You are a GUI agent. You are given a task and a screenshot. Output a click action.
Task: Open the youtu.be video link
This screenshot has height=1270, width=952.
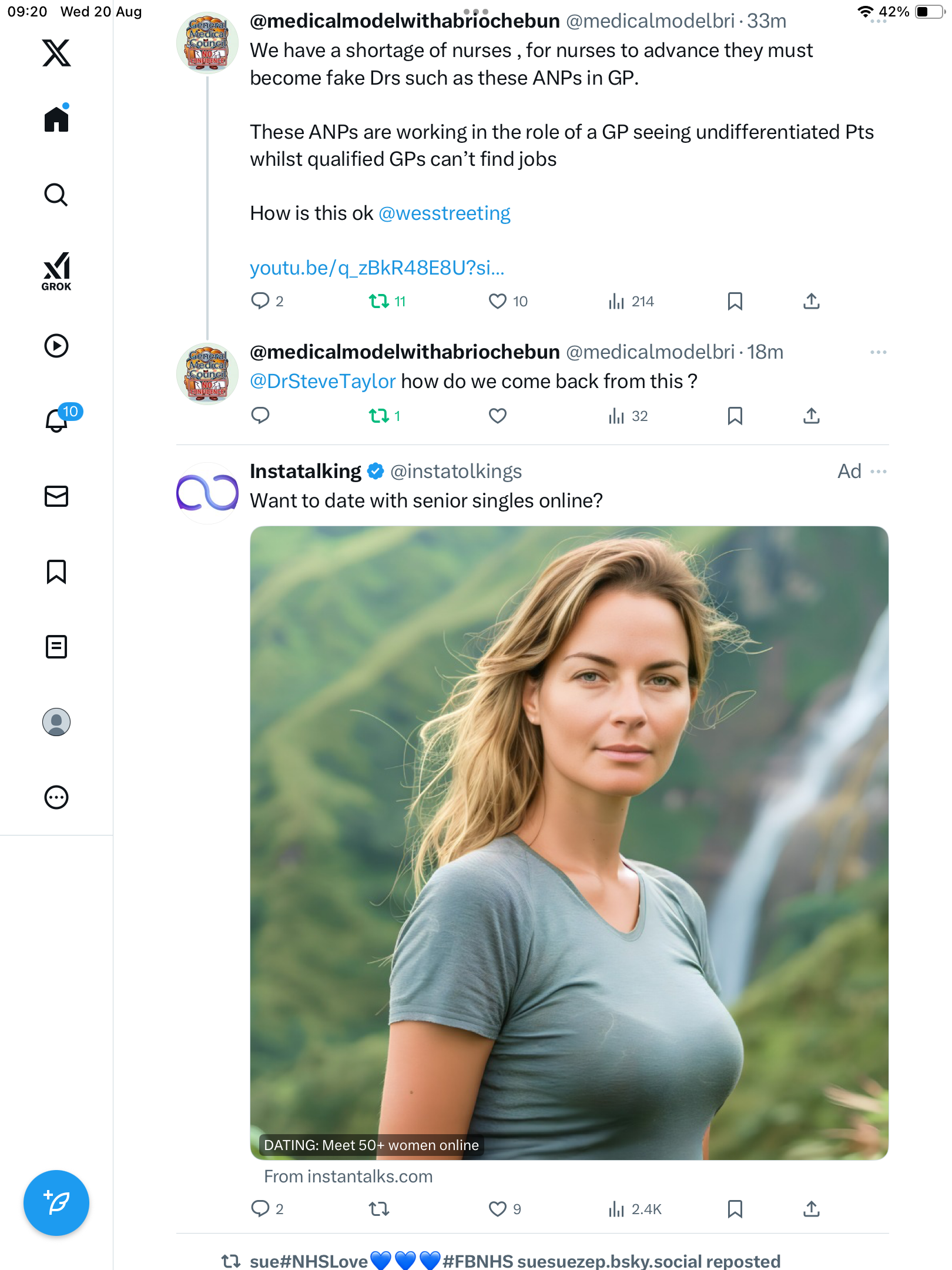377,268
